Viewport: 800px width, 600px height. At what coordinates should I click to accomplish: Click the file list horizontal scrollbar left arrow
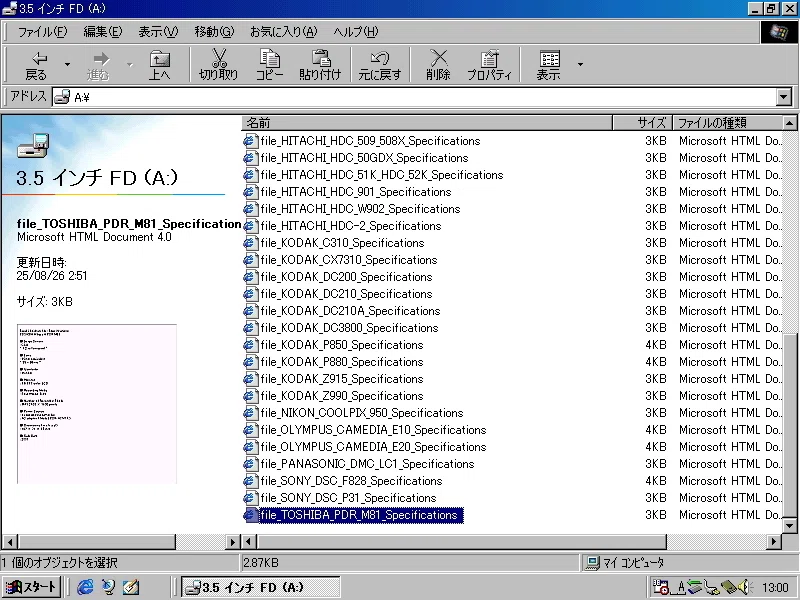click(249, 541)
